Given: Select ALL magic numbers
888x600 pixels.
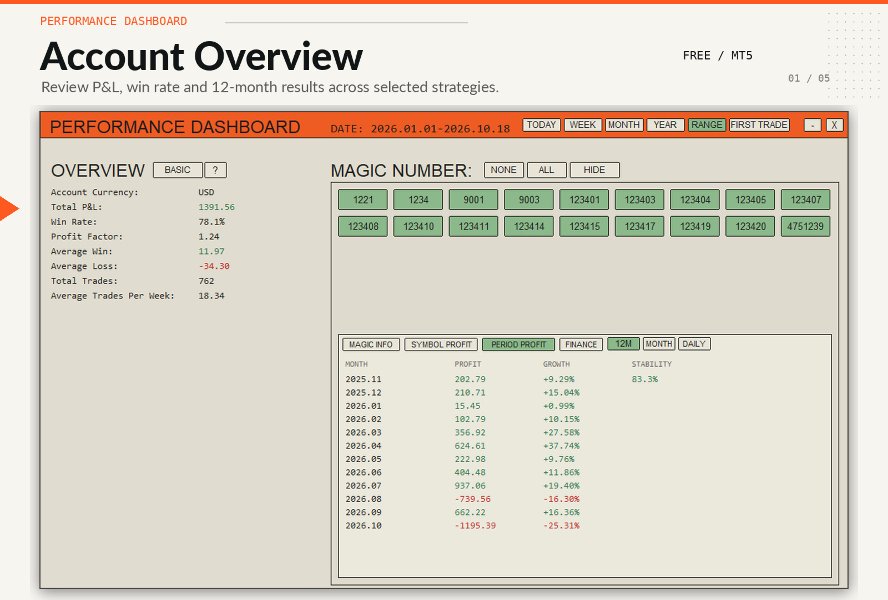Looking at the screenshot, I should pyautogui.click(x=546, y=170).
